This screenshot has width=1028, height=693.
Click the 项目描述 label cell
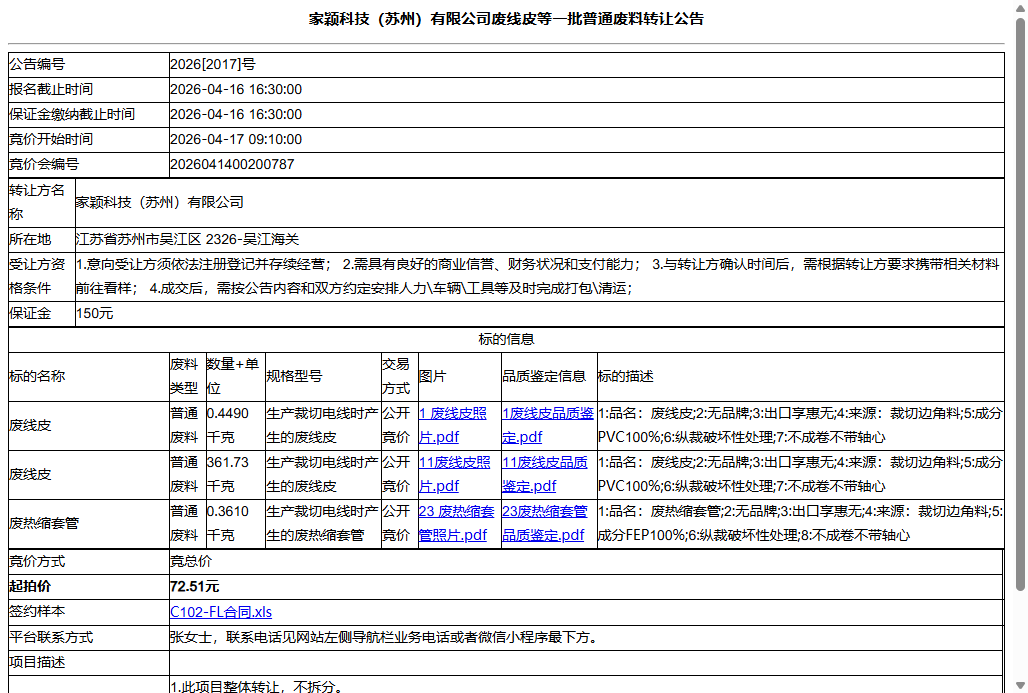[89, 662]
